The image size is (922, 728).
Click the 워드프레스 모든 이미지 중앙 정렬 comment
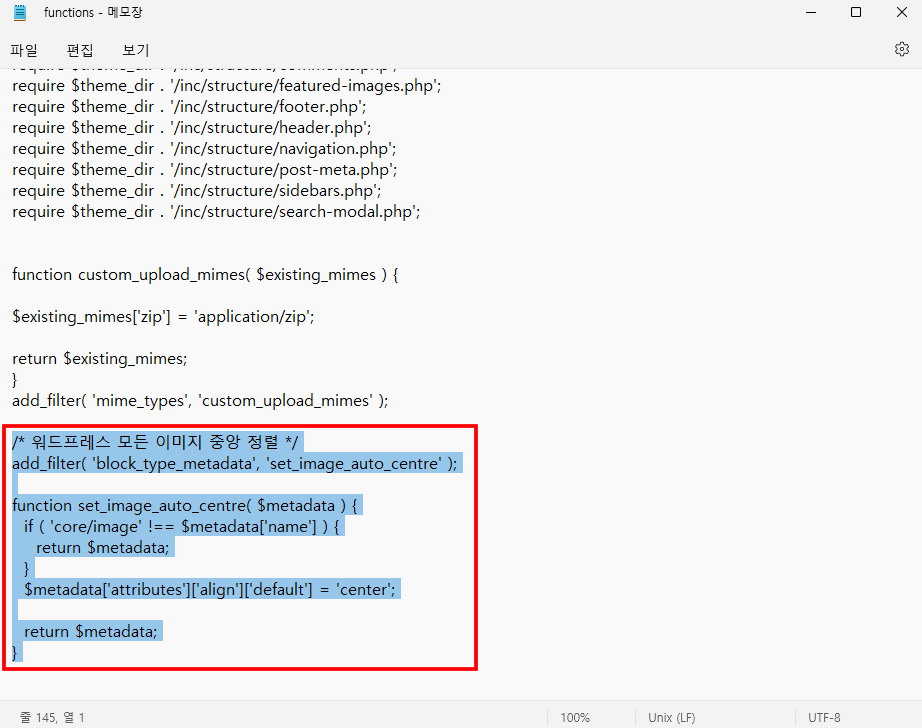(x=155, y=442)
